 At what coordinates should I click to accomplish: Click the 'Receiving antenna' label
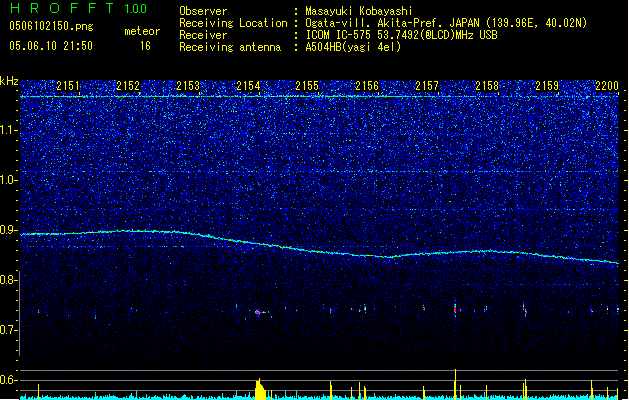point(230,47)
